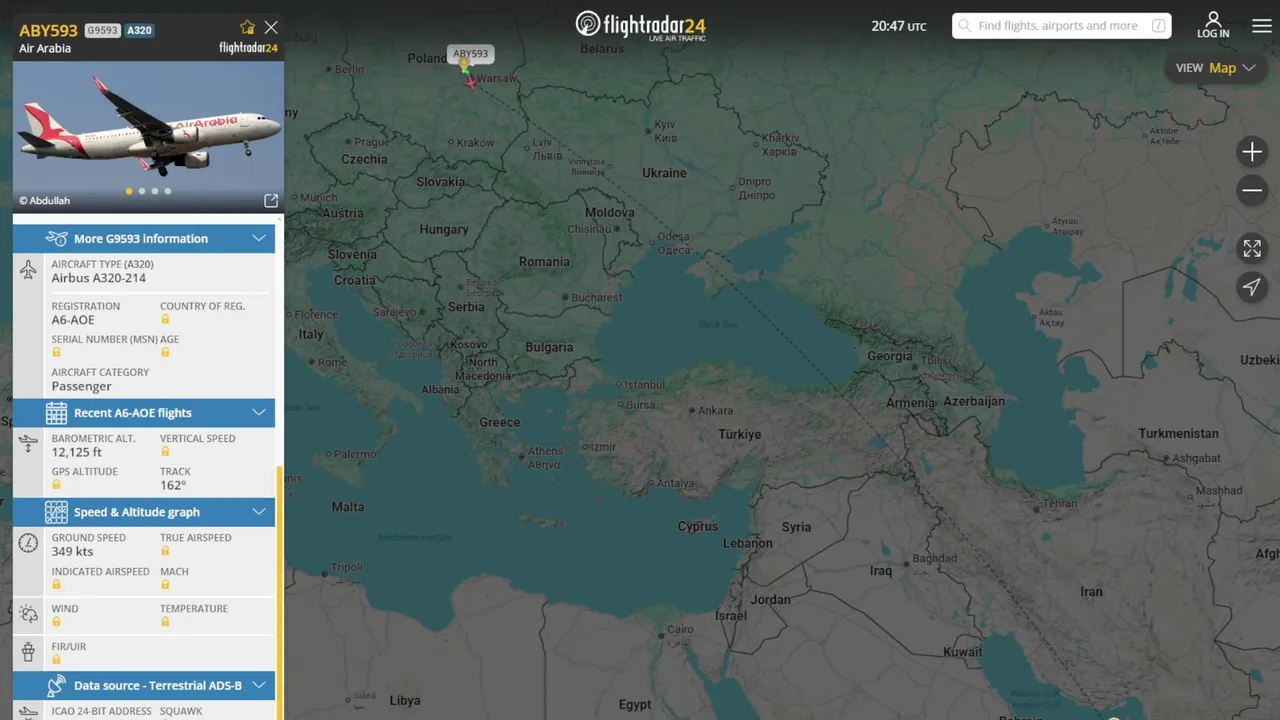
Task: Click the 20:47 UTC clock
Action: 898,26
